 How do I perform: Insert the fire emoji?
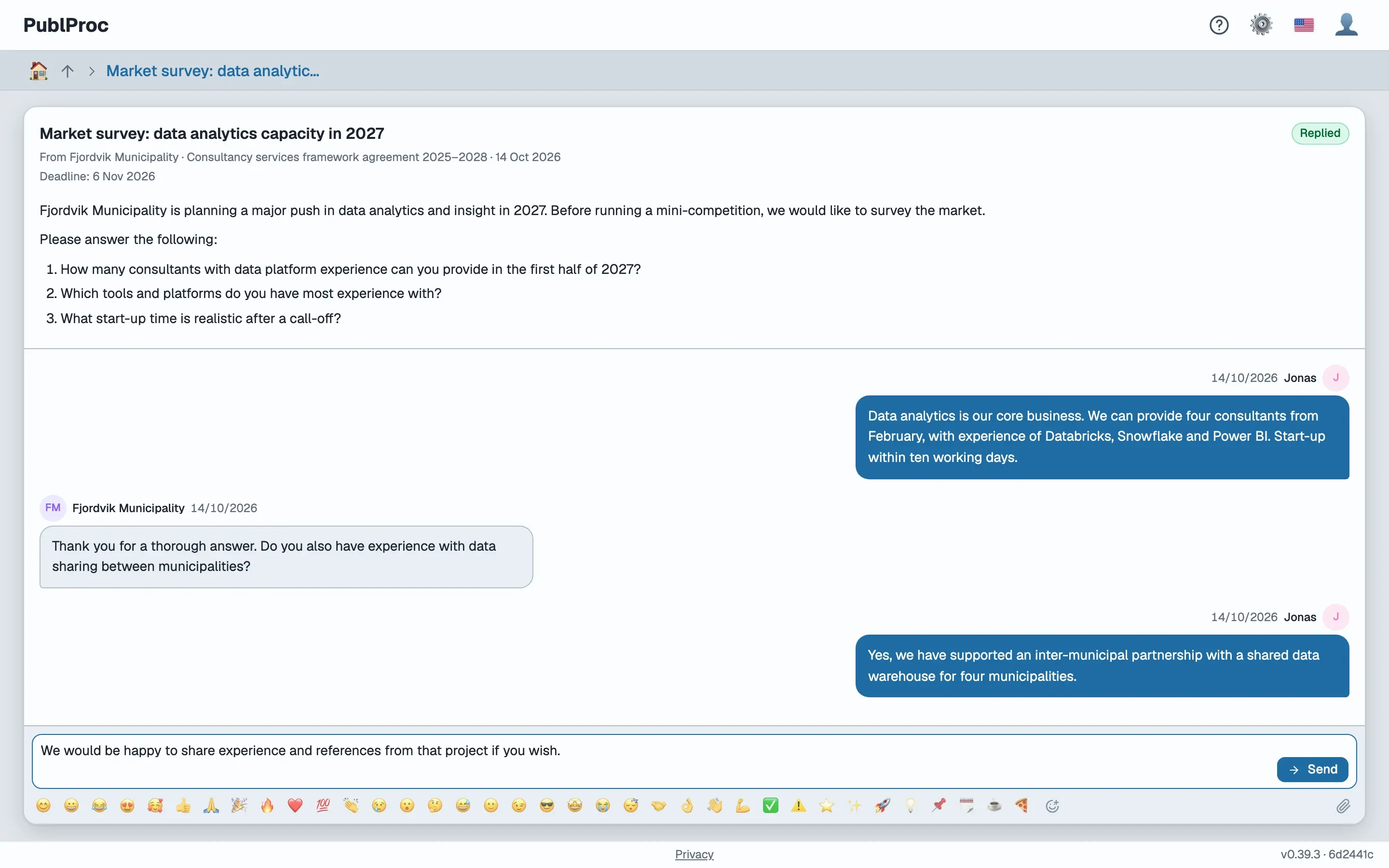point(267,806)
